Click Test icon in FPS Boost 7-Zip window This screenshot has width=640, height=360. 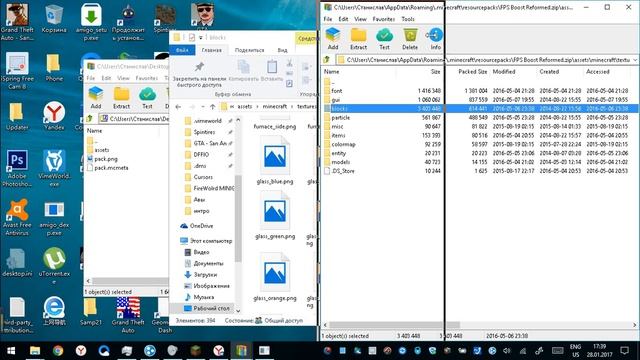tap(384, 39)
